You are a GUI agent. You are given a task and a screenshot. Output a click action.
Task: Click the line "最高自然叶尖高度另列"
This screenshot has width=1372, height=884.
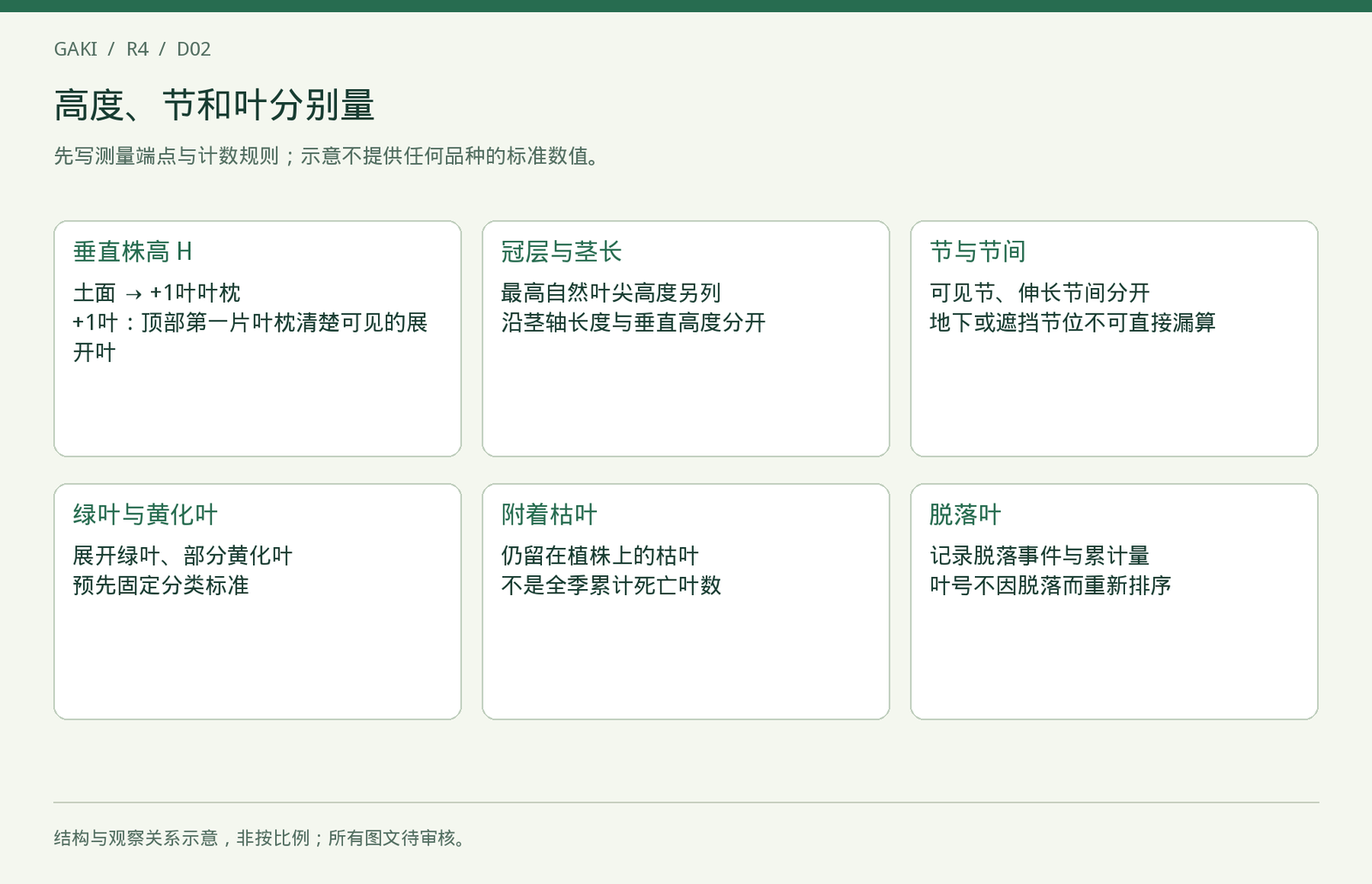tap(611, 292)
